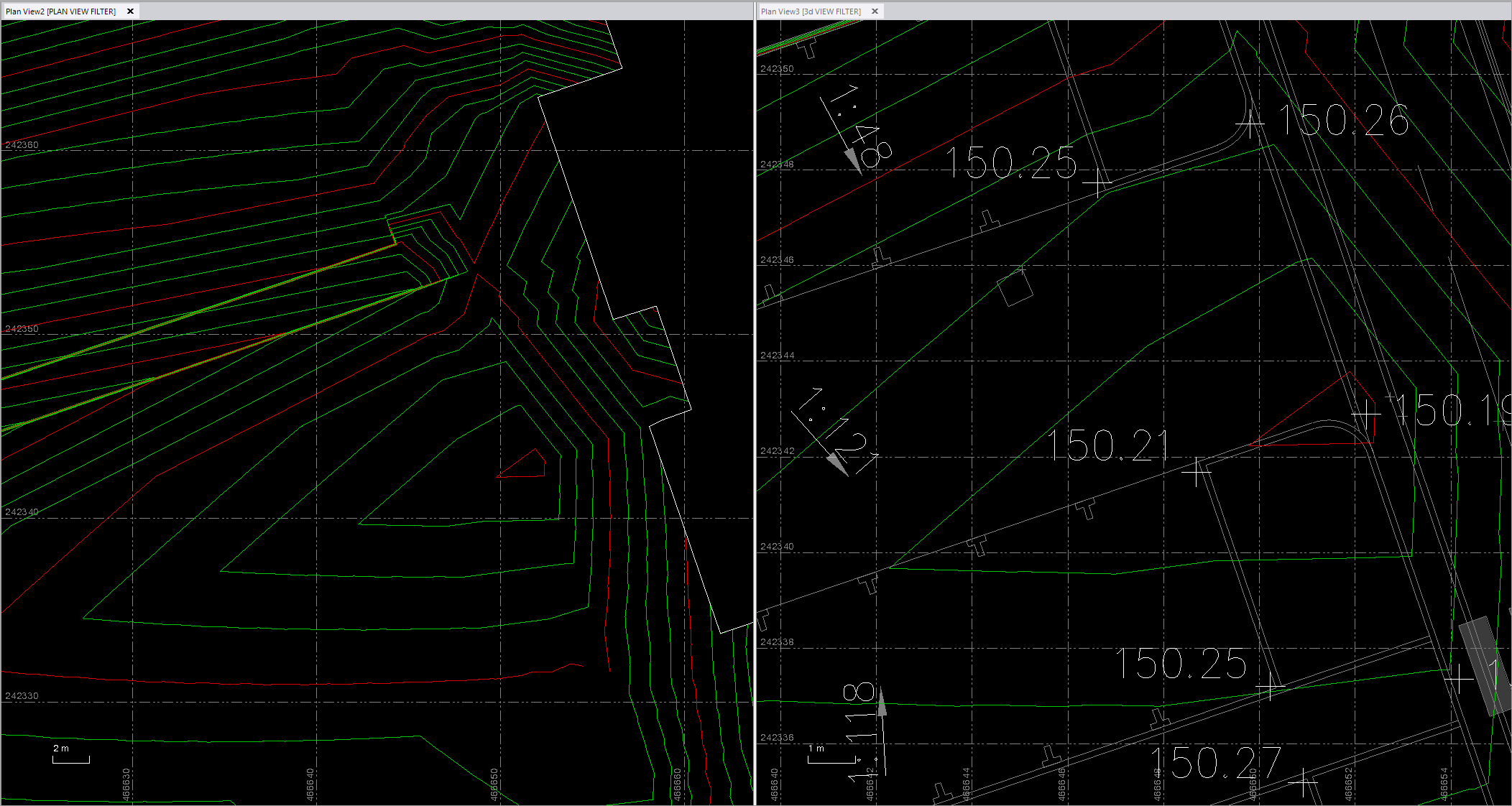The width and height of the screenshot is (1512, 806).
Task: Close the Plan View3 tab
Action: (x=875, y=11)
